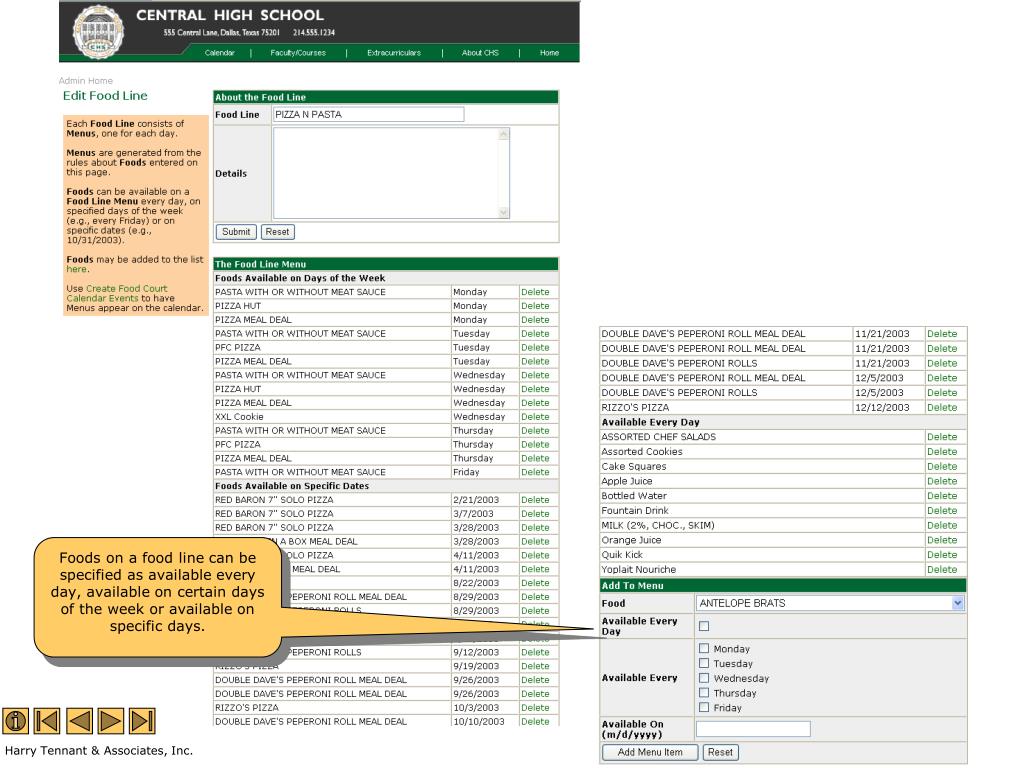Delete PIZZA HUT on Monday
This screenshot has height=768, width=1024.
(x=535, y=306)
